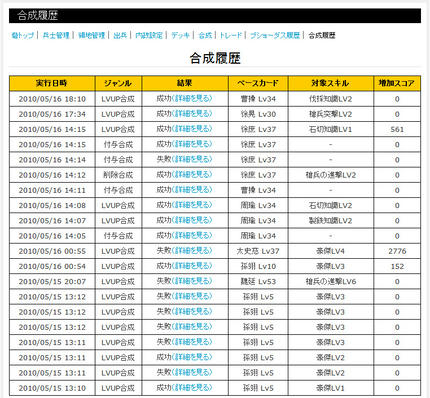Click the 豪傑LV1 skill cell
Viewport: 430px width, 398px height.
[x=331, y=388]
